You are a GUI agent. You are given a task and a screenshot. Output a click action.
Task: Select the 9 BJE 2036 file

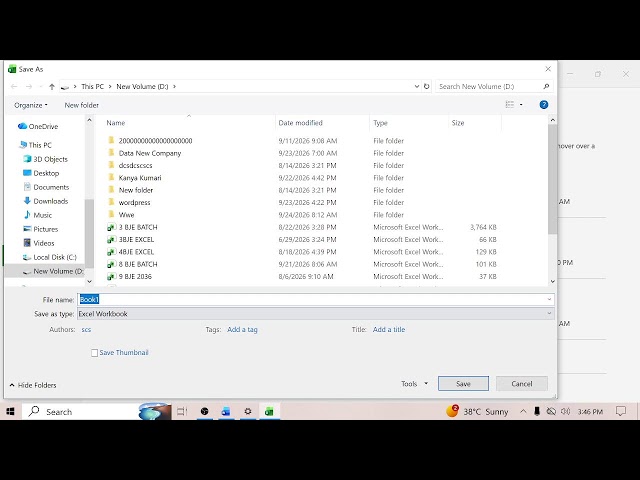point(135,276)
